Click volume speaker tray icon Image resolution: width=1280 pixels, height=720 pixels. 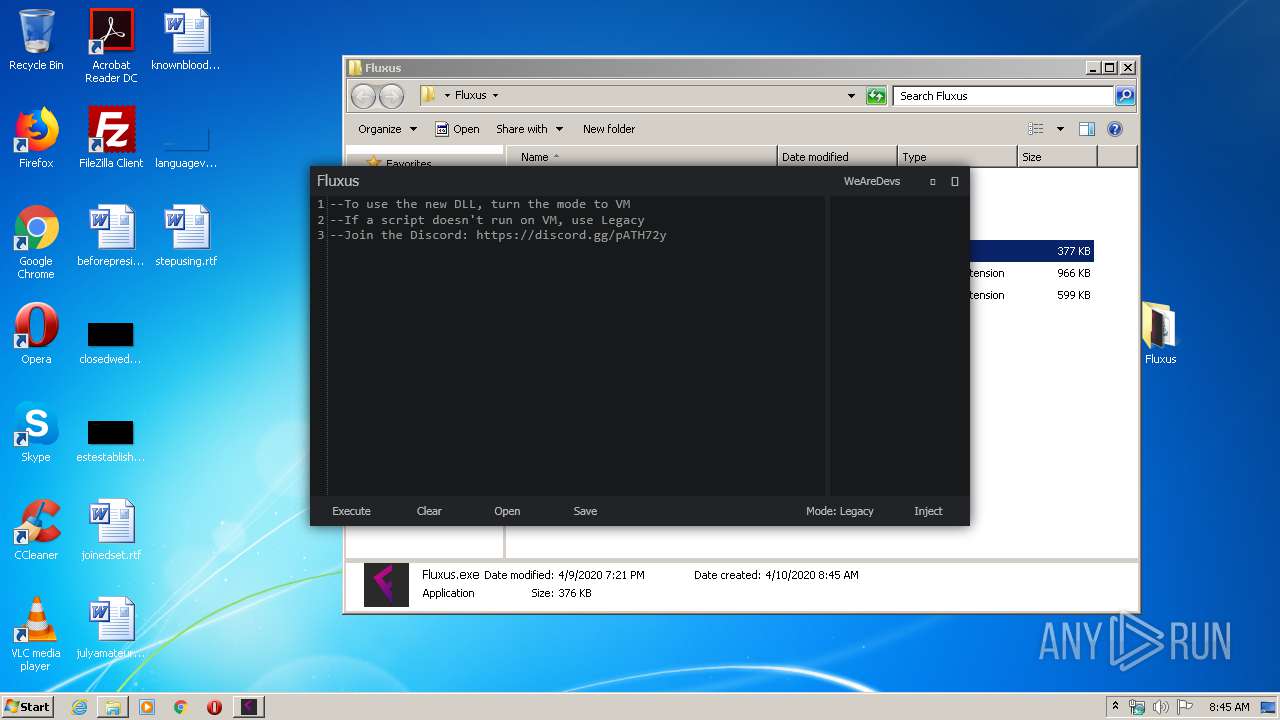click(x=1160, y=707)
